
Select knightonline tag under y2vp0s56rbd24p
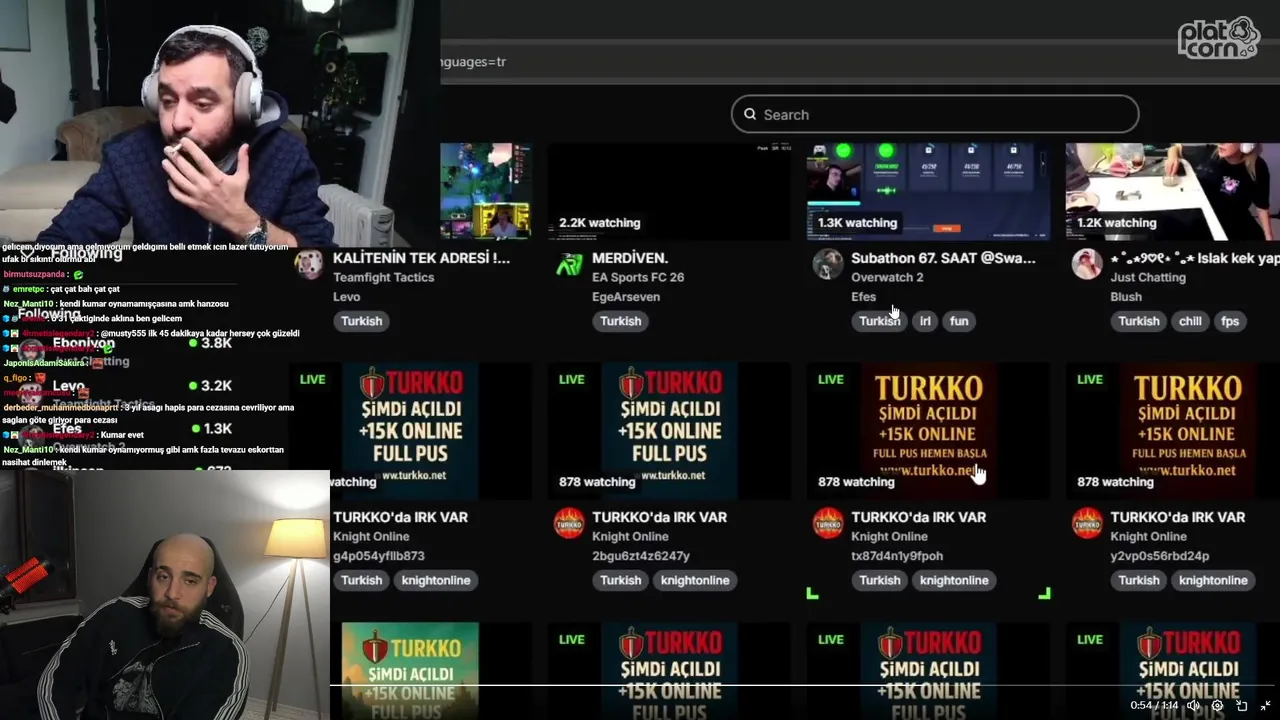(x=1213, y=580)
